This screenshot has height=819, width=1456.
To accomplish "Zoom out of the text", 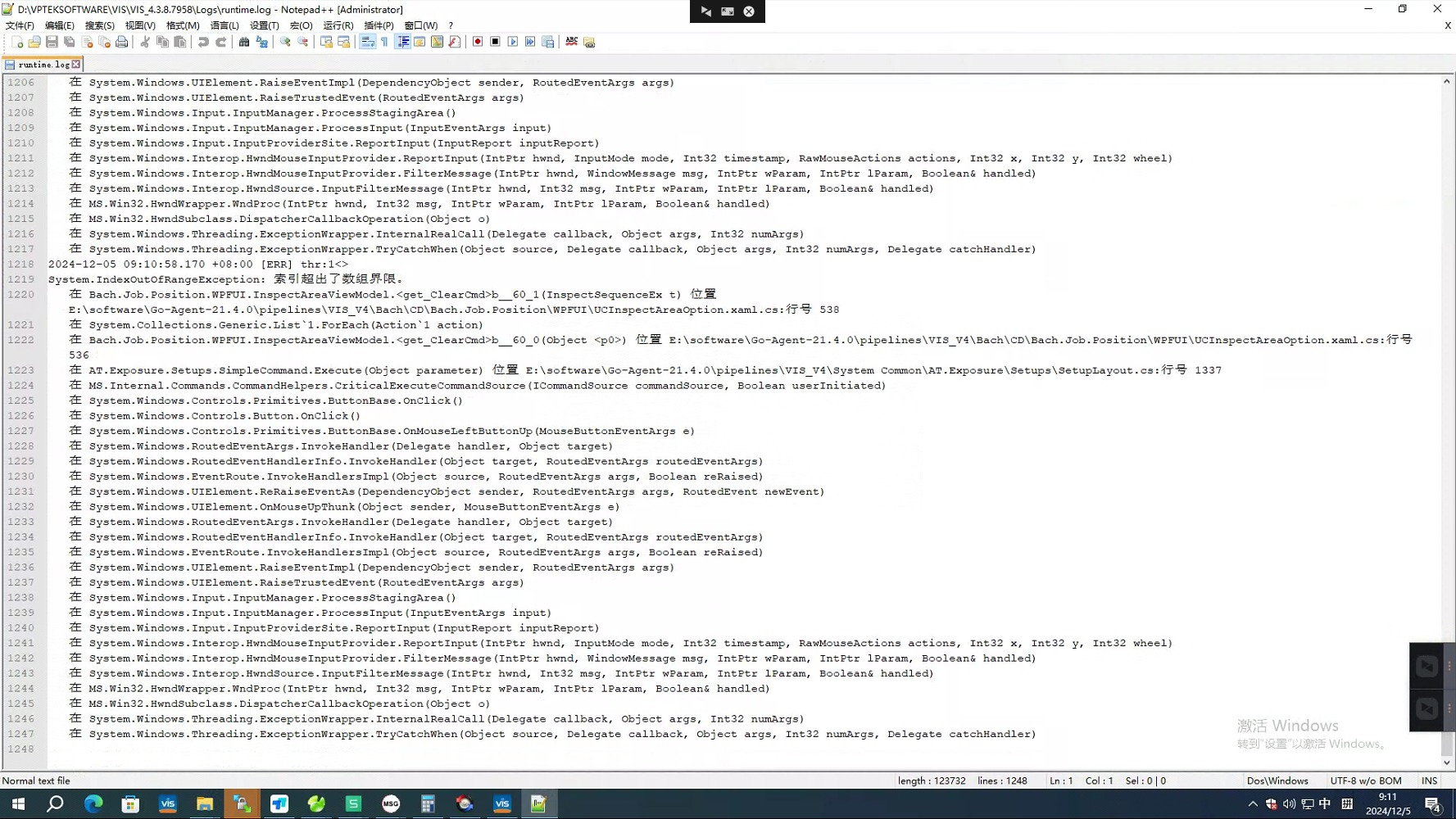I will point(302,42).
